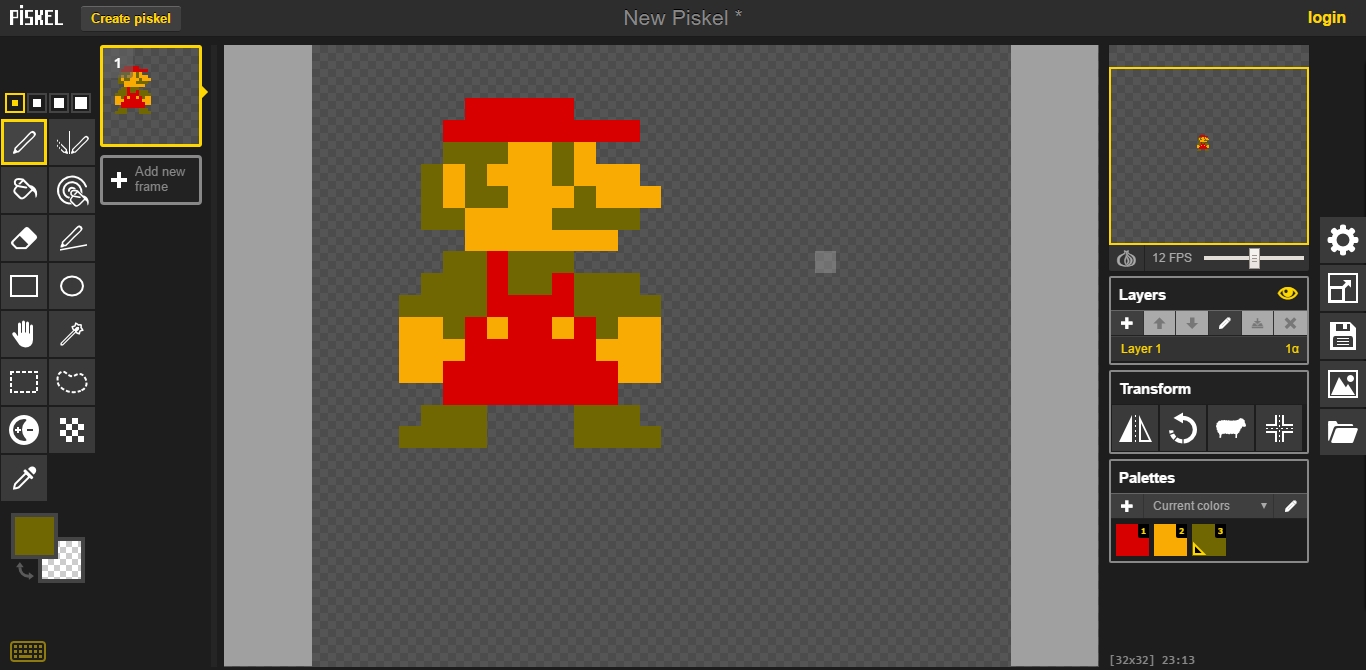Create a new layer plus button
Viewport: 1366px width, 670px height.
pyautogui.click(x=1126, y=323)
